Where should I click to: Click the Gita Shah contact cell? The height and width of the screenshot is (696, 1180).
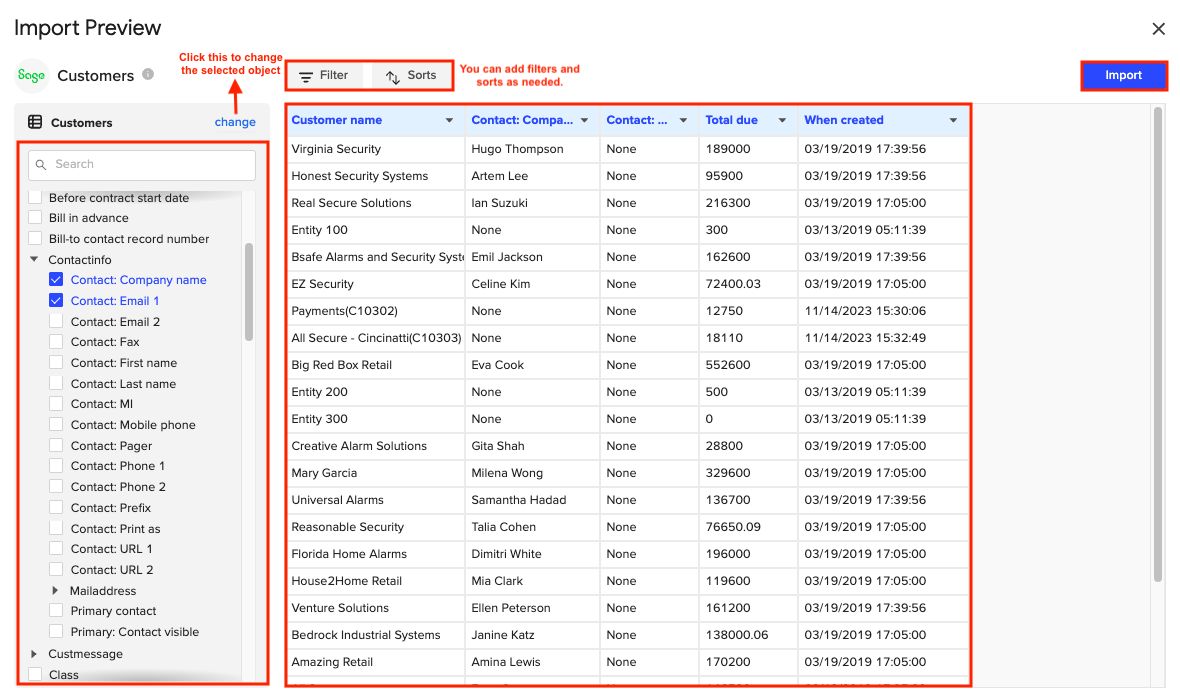(x=532, y=446)
